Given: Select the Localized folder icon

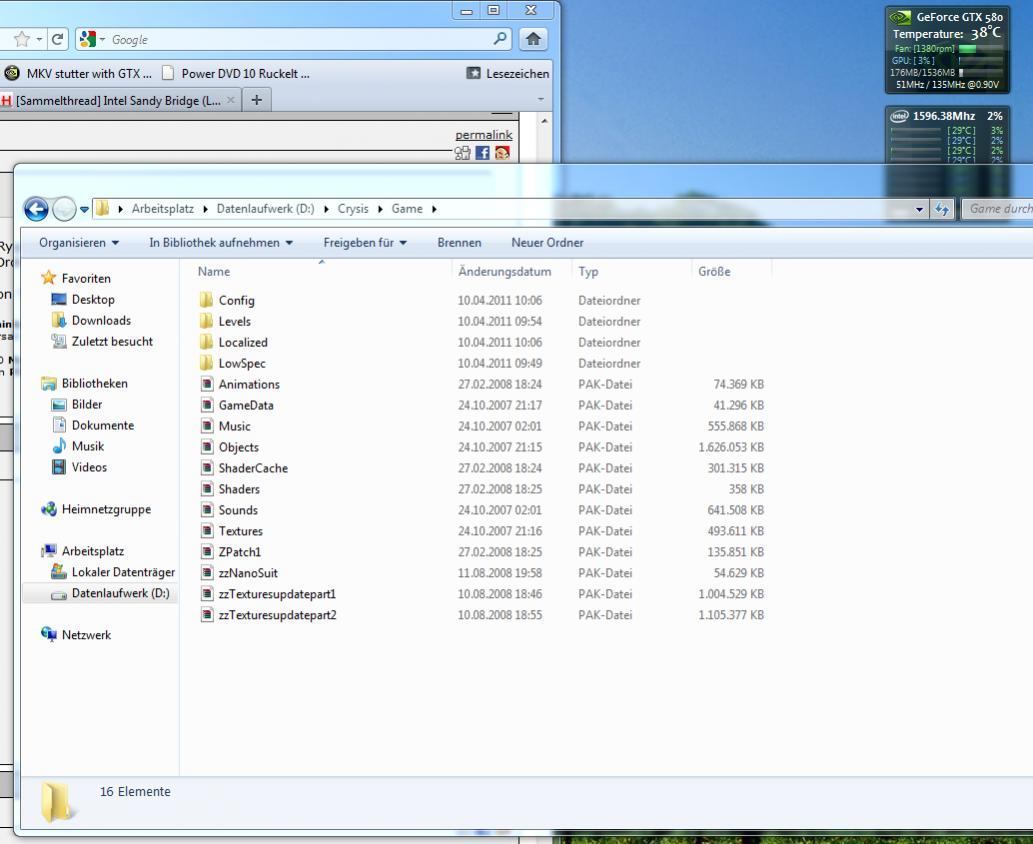Looking at the screenshot, I should (207, 343).
